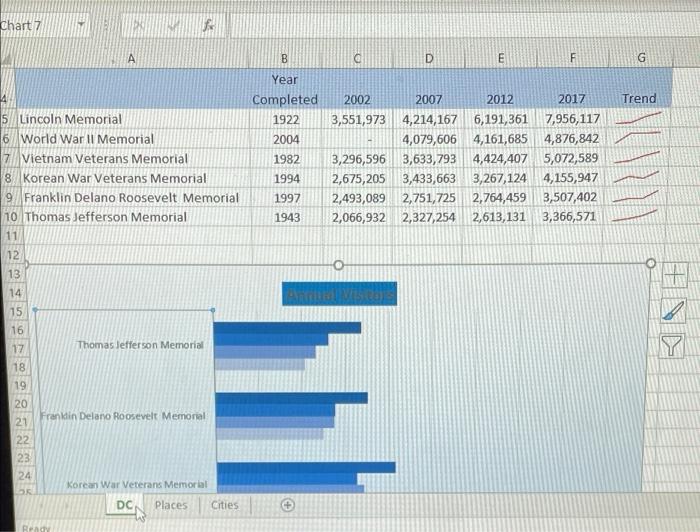
Task: Click Franklin Delano Roosevelt chart axis label
Action: tap(123, 416)
